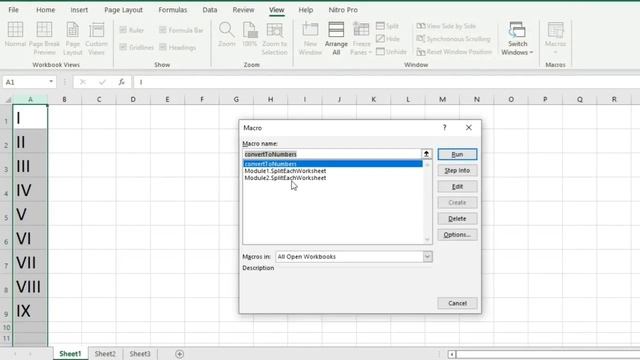Open the File tab
The width and height of the screenshot is (640, 360).
(x=13, y=9)
